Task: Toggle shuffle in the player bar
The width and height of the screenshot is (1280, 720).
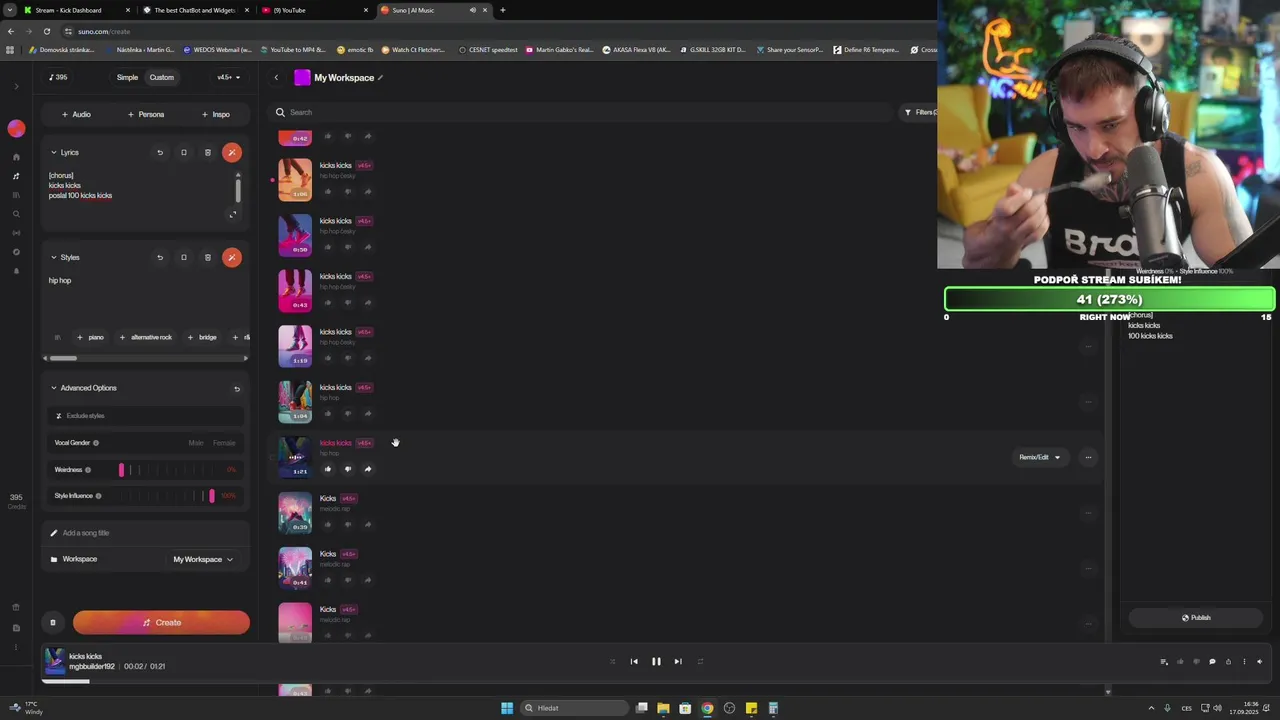Action: [613, 662]
